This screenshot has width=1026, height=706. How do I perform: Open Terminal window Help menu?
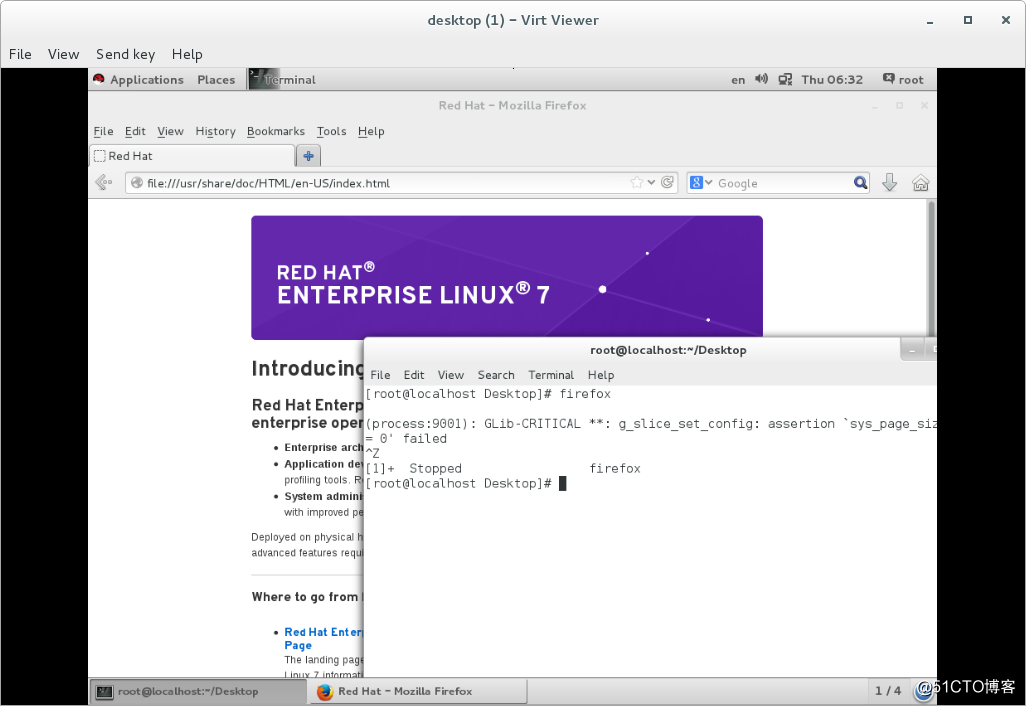601,375
